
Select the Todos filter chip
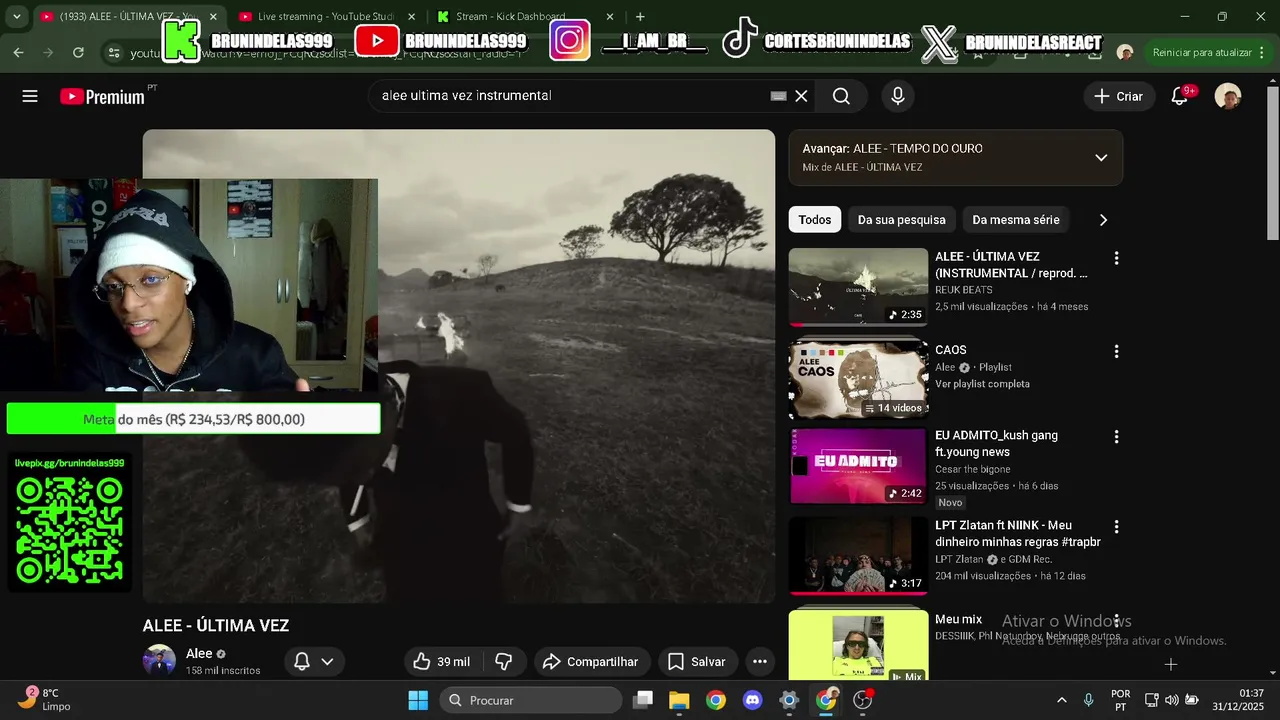point(814,220)
